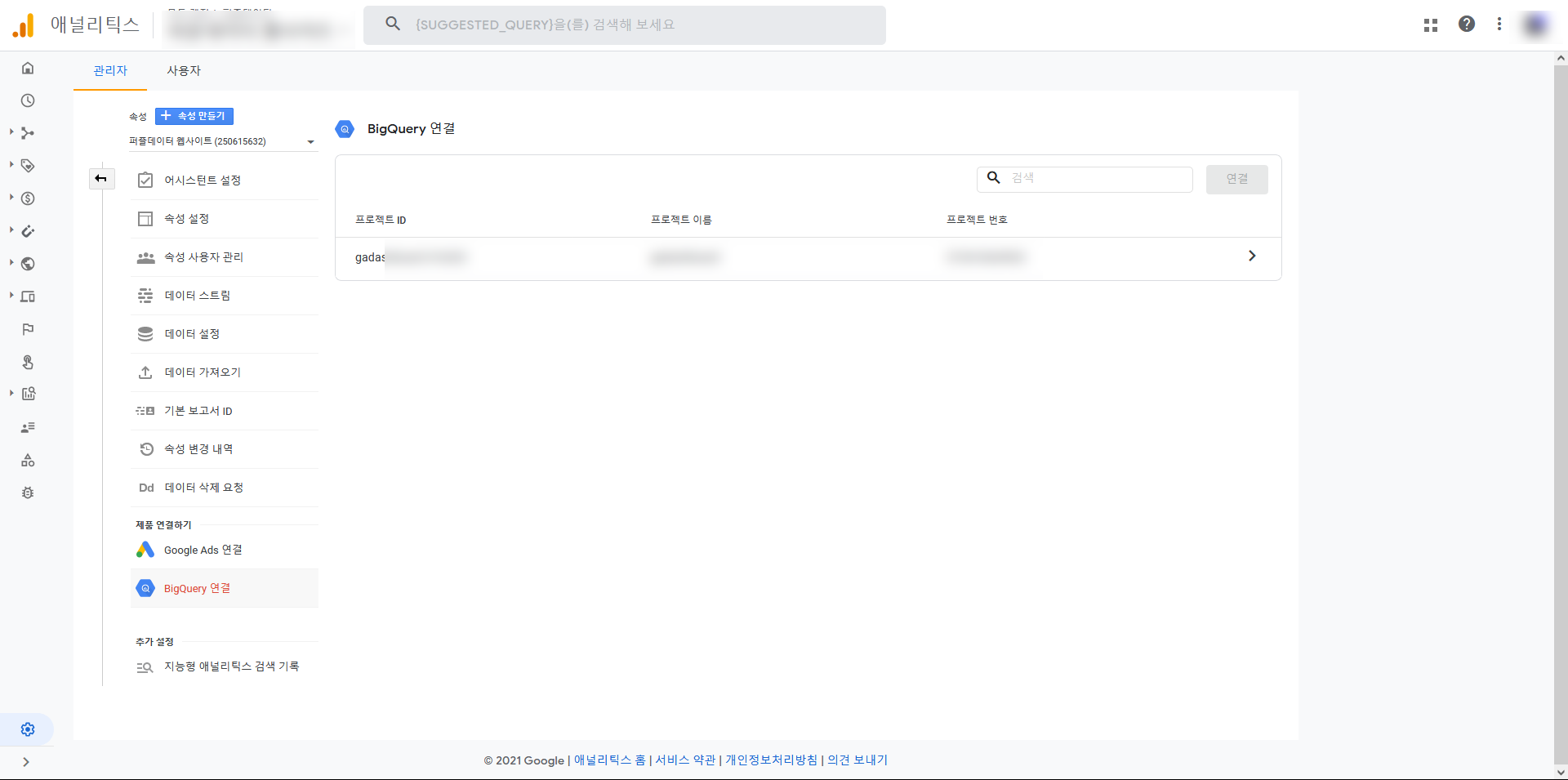This screenshot has height=780, width=1568.
Task: Open 어시스턴트 설정 checklist icon
Action: click(x=145, y=181)
